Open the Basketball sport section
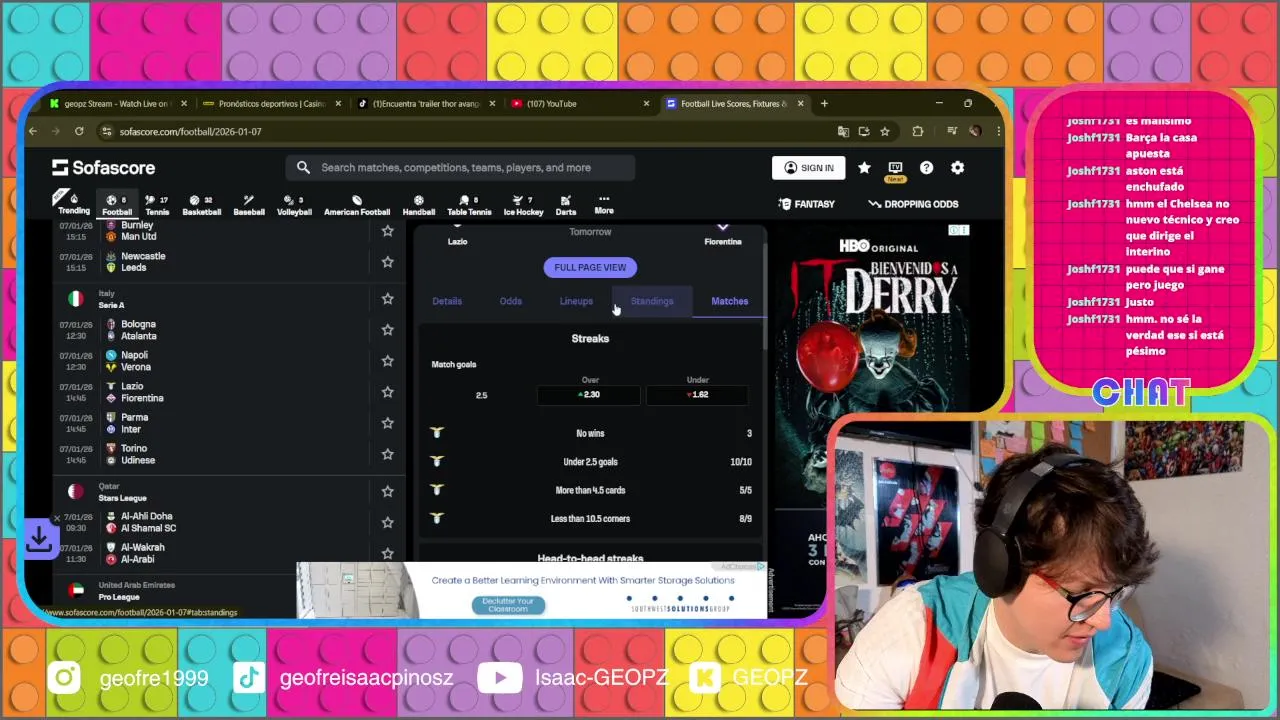The width and height of the screenshot is (1280, 720). tap(201, 204)
